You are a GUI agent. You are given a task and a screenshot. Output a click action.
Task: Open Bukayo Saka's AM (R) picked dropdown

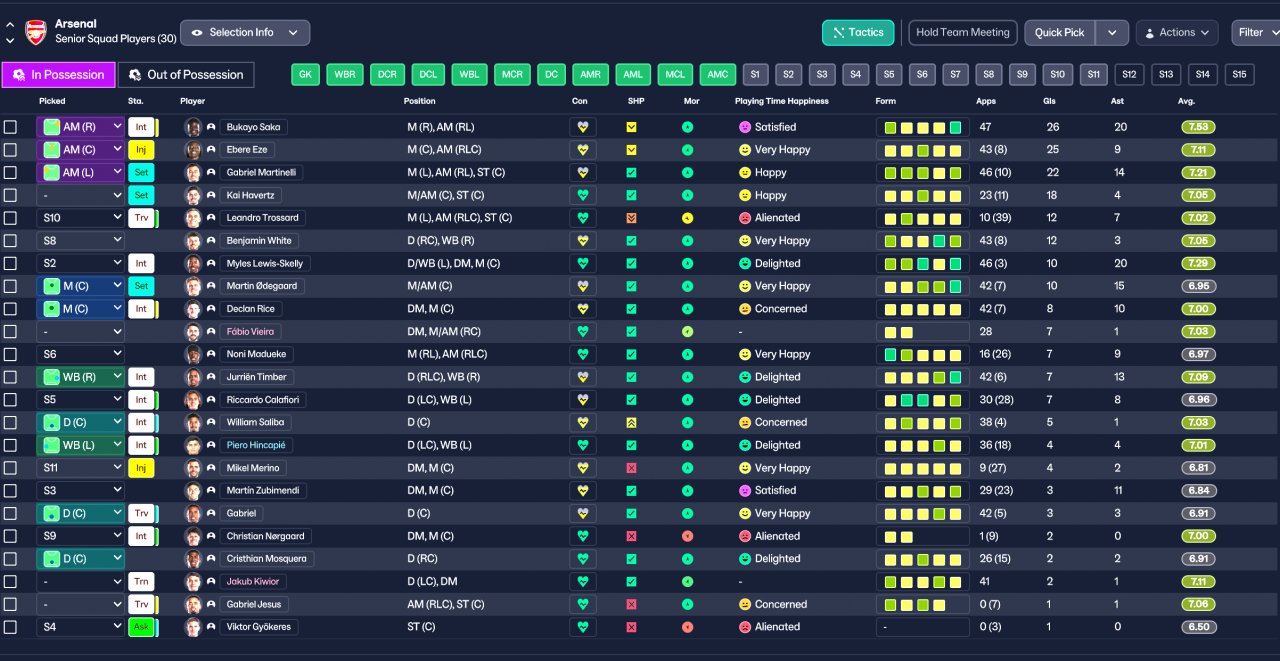(80, 127)
